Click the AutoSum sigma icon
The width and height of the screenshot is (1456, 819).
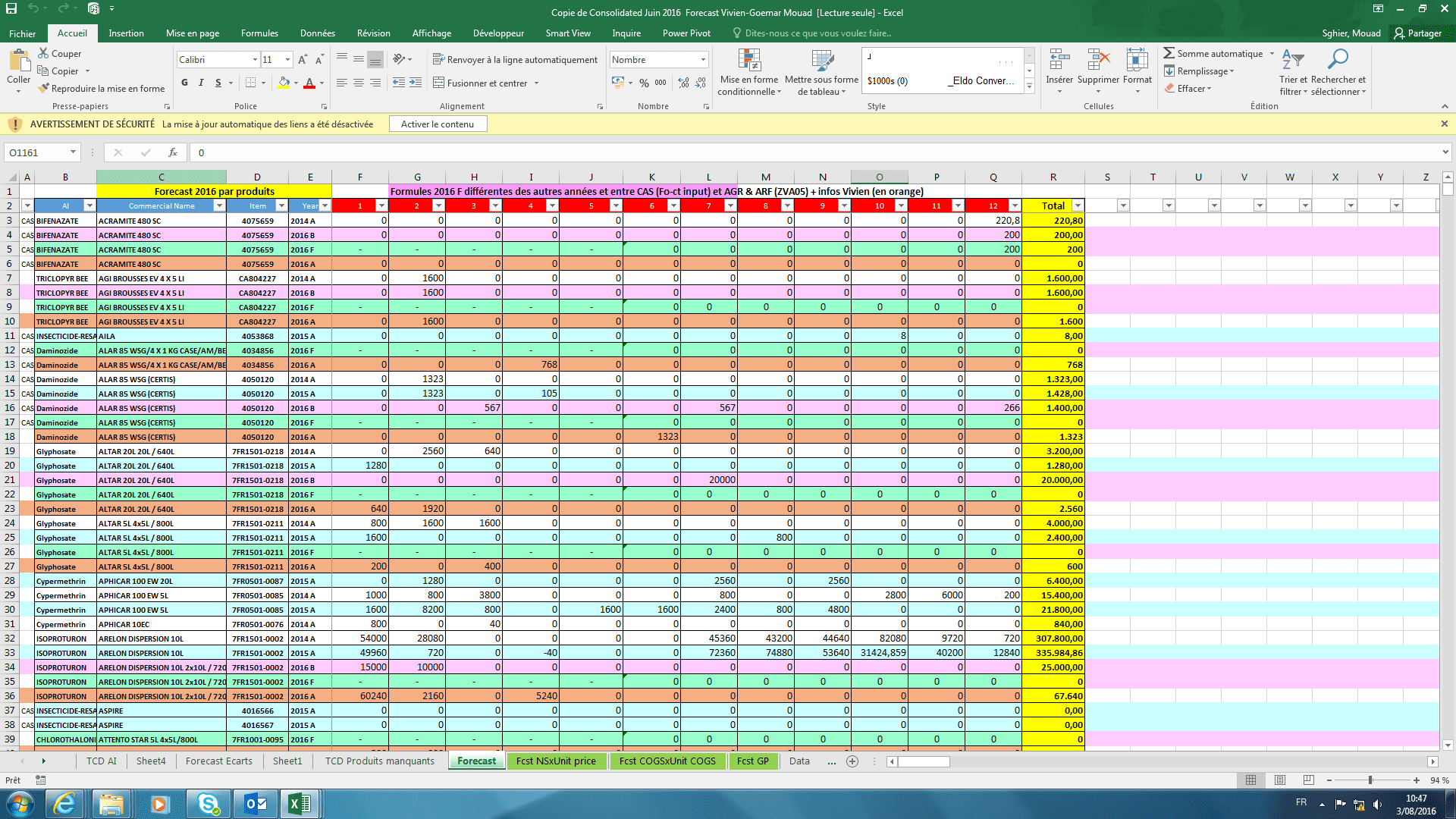[1169, 53]
